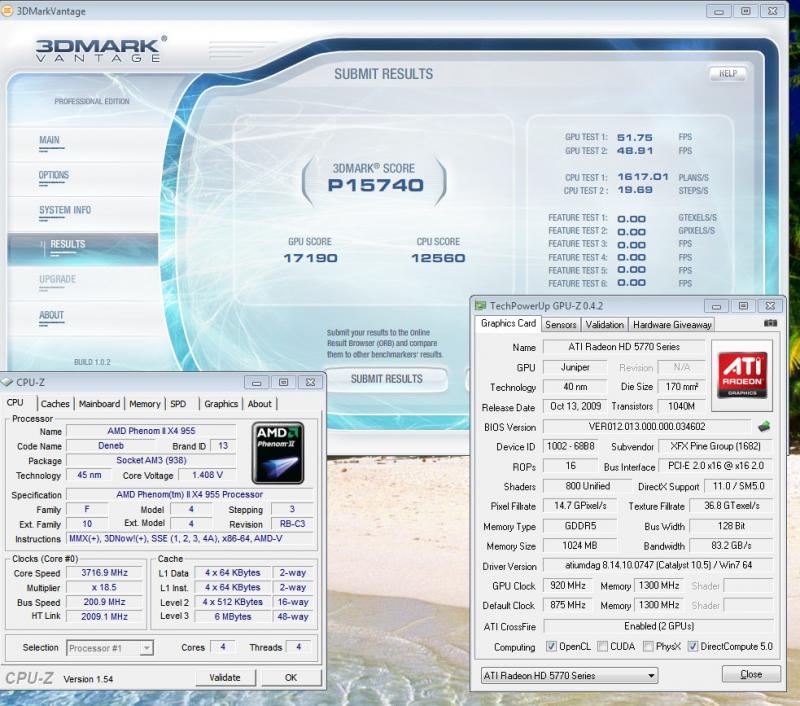Open the Mainboard tab in CPU-Z
Viewport: 800px width, 706px height.
click(x=99, y=404)
